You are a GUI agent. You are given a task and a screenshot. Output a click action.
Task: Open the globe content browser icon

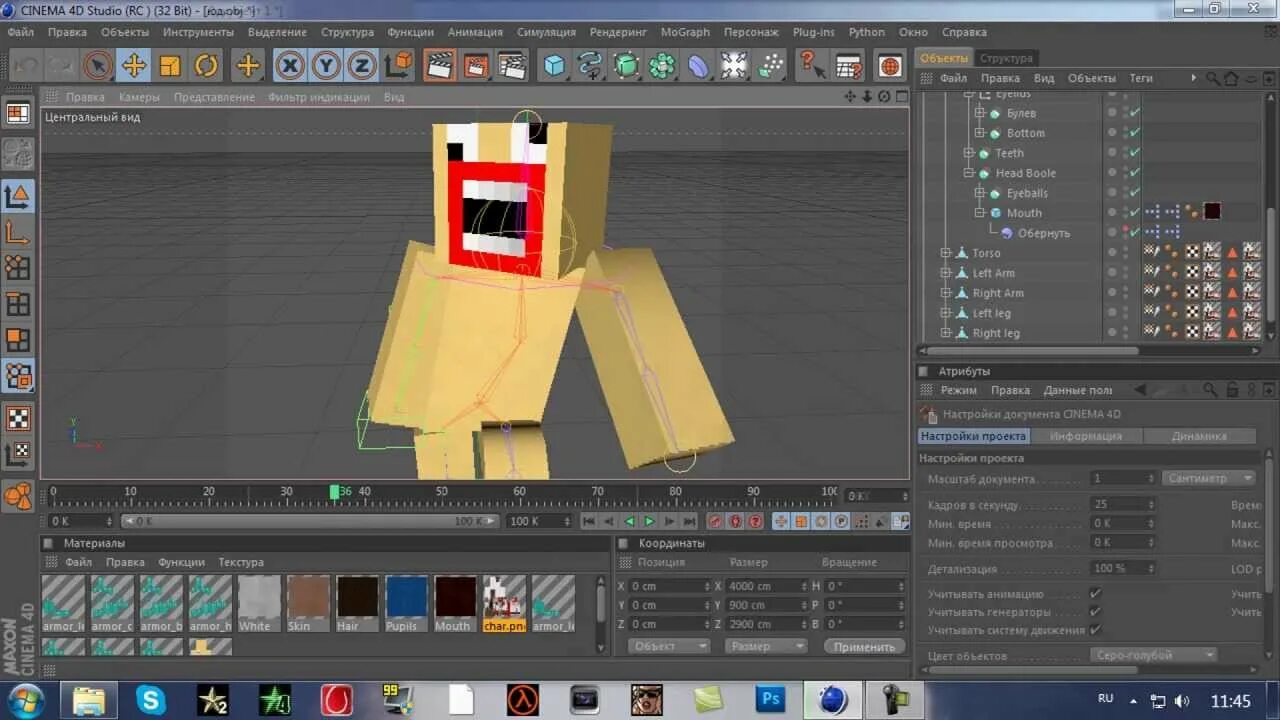[890, 66]
